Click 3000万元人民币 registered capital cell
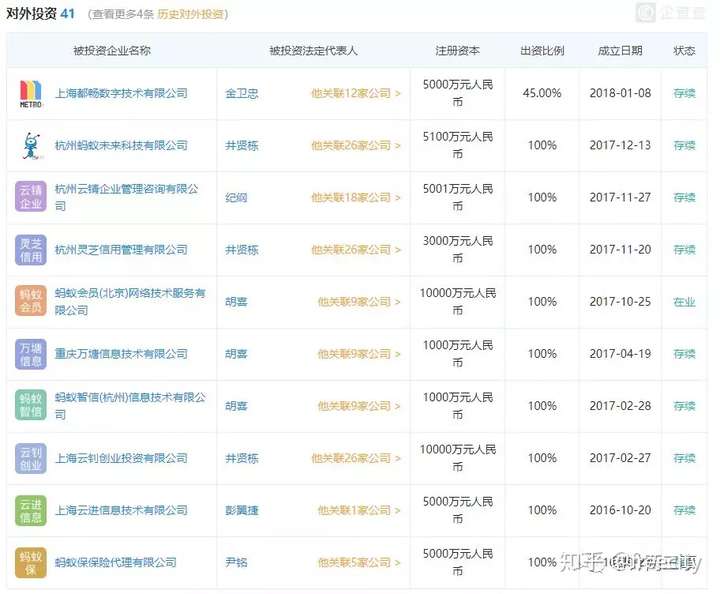 pos(458,250)
